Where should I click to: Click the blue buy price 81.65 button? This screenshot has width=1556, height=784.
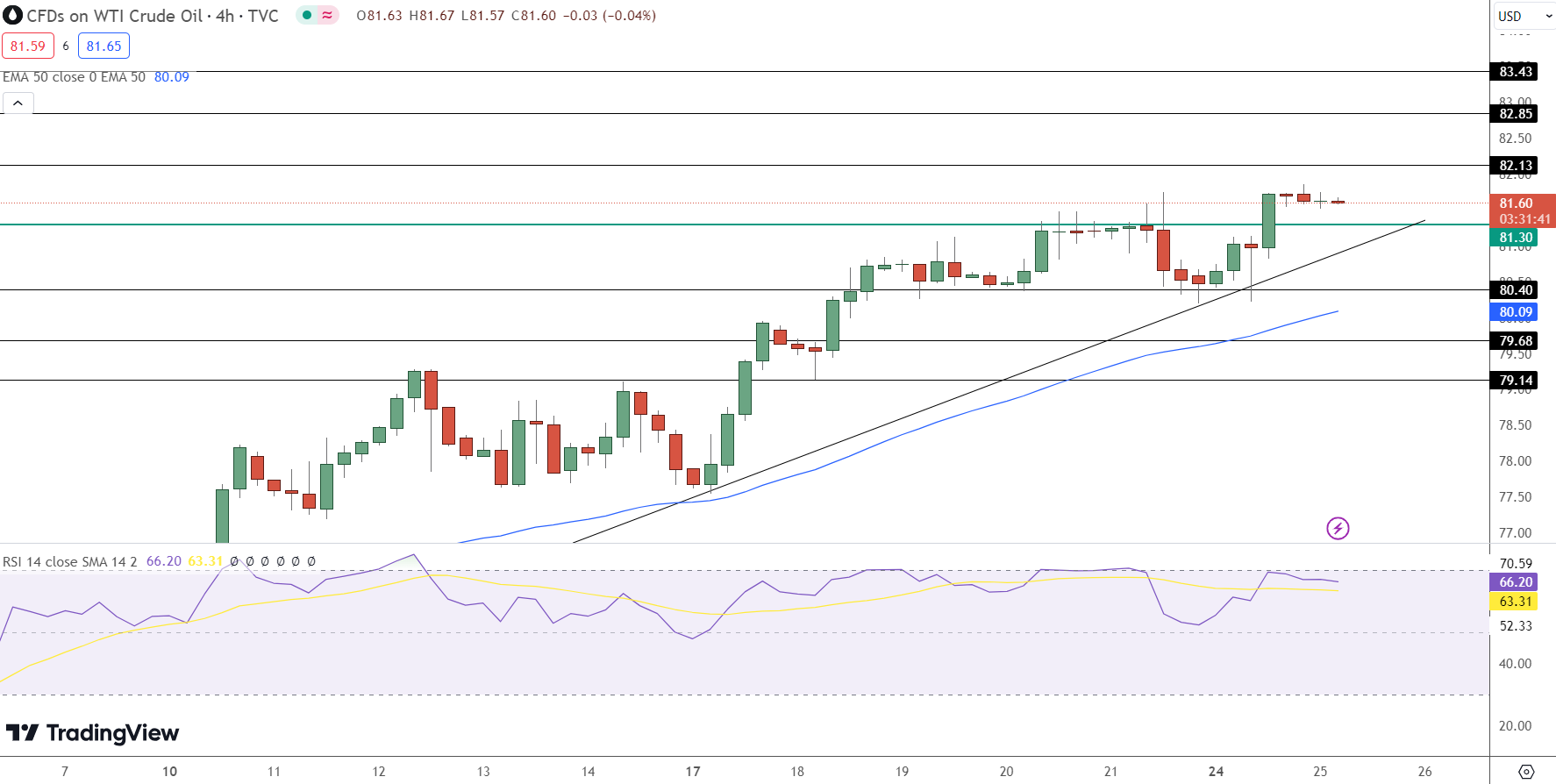coord(103,46)
